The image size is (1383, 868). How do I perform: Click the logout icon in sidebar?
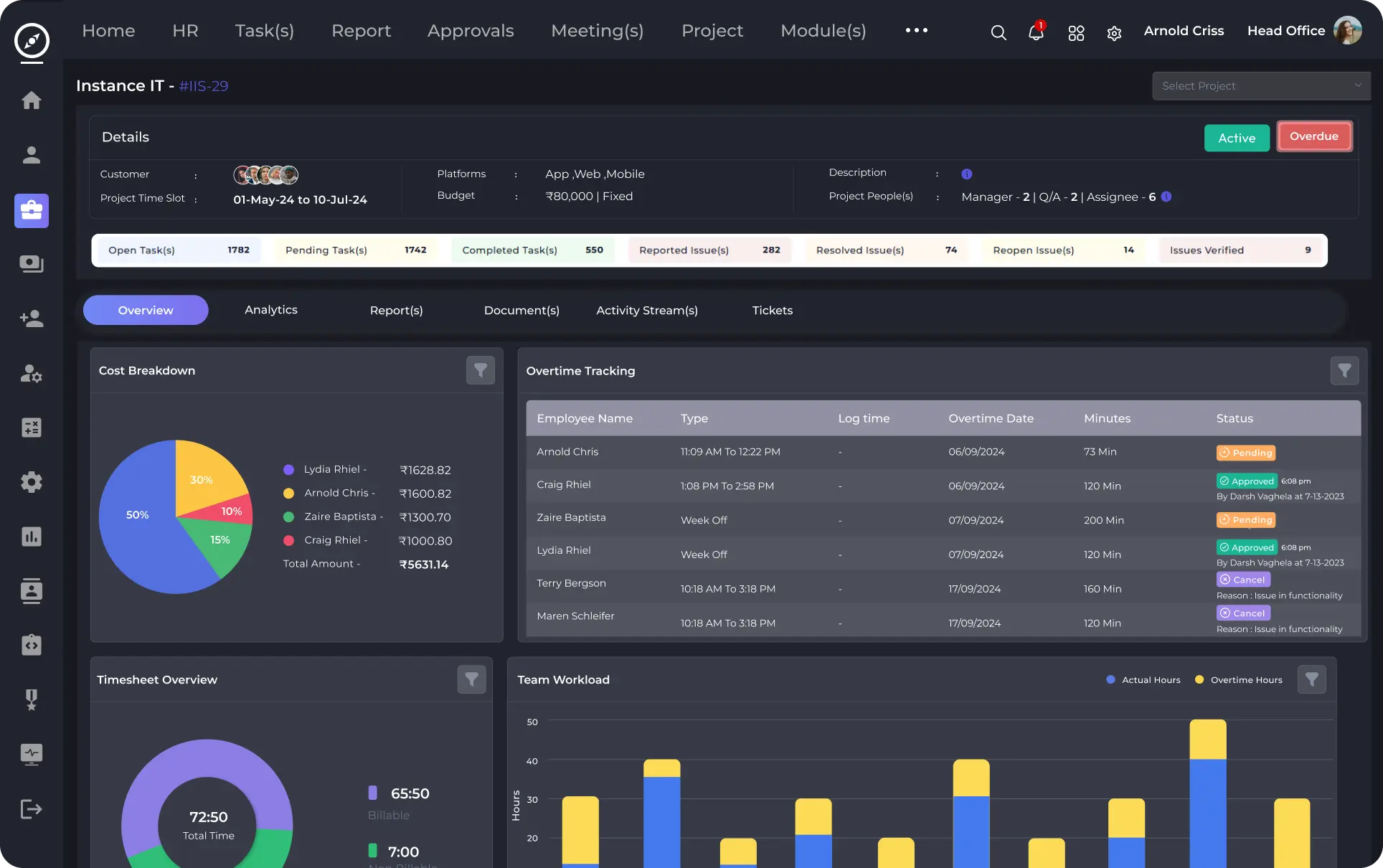tap(31, 809)
